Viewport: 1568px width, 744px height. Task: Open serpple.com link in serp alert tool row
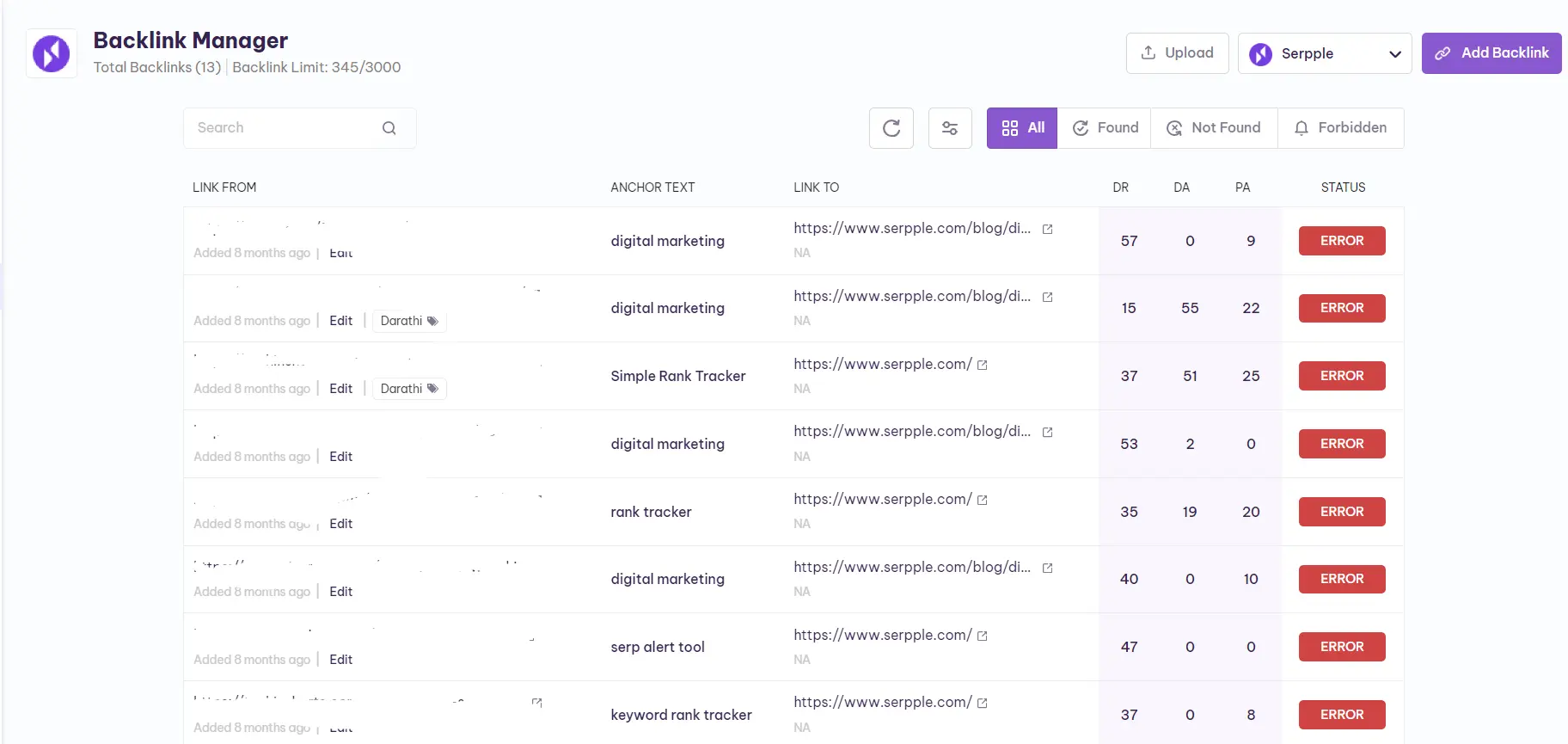point(883,636)
